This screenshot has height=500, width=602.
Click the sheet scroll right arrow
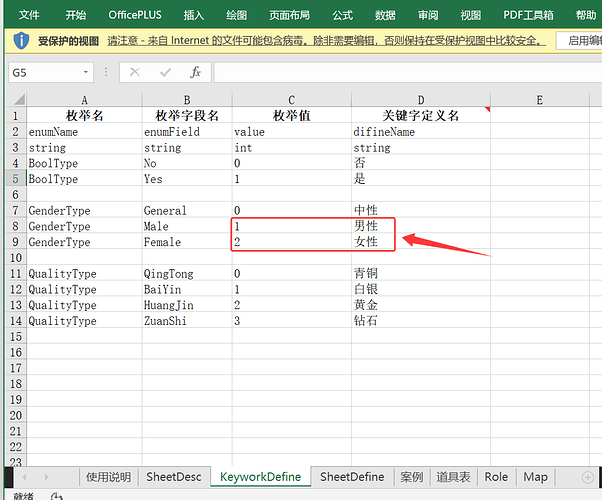pos(46,477)
